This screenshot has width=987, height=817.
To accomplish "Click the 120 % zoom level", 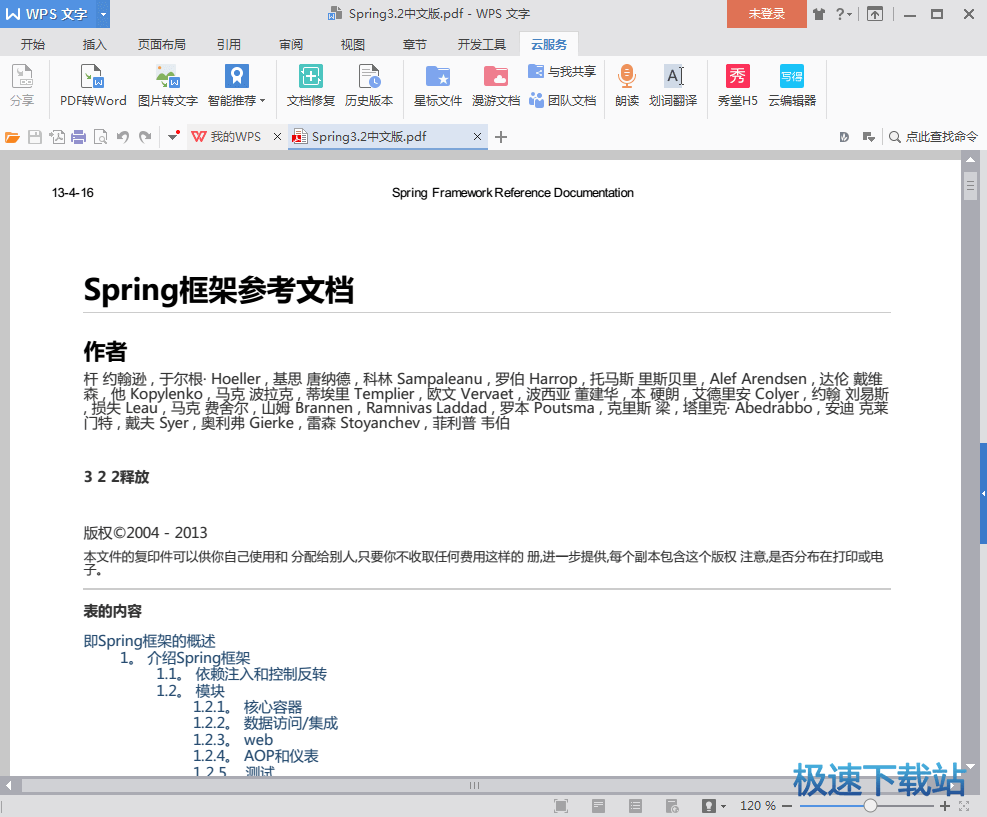I will click(x=757, y=806).
